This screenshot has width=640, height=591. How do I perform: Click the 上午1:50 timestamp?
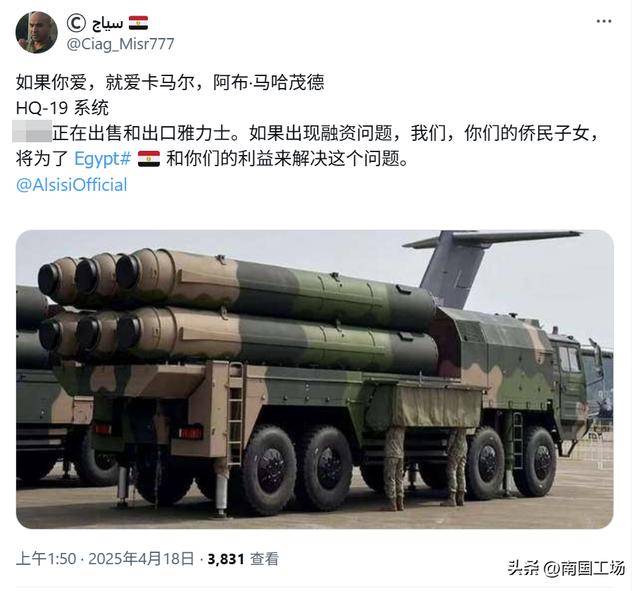coord(46,559)
